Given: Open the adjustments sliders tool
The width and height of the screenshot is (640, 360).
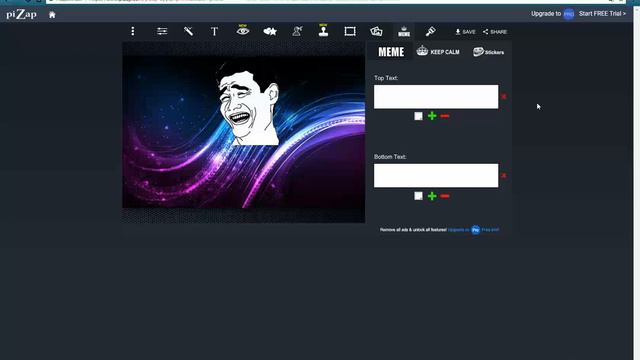Looking at the screenshot, I should [x=162, y=31].
